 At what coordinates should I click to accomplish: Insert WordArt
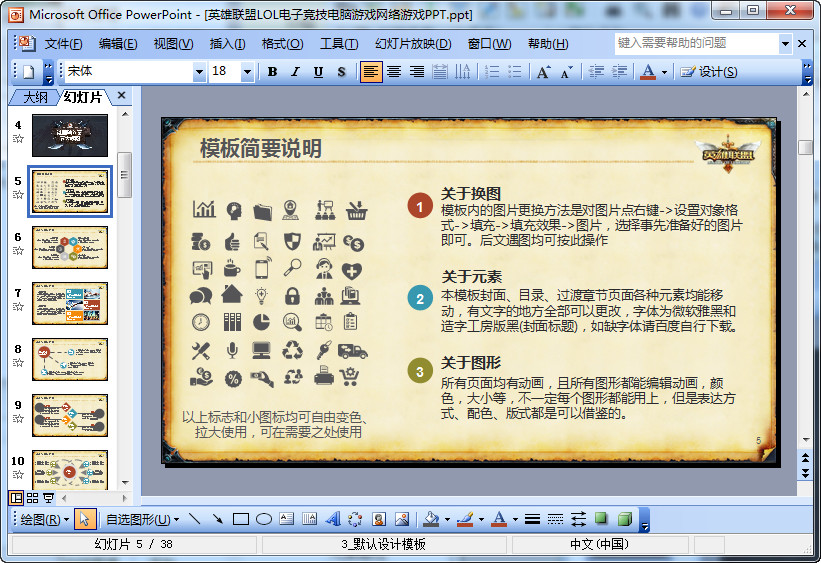click(x=332, y=520)
